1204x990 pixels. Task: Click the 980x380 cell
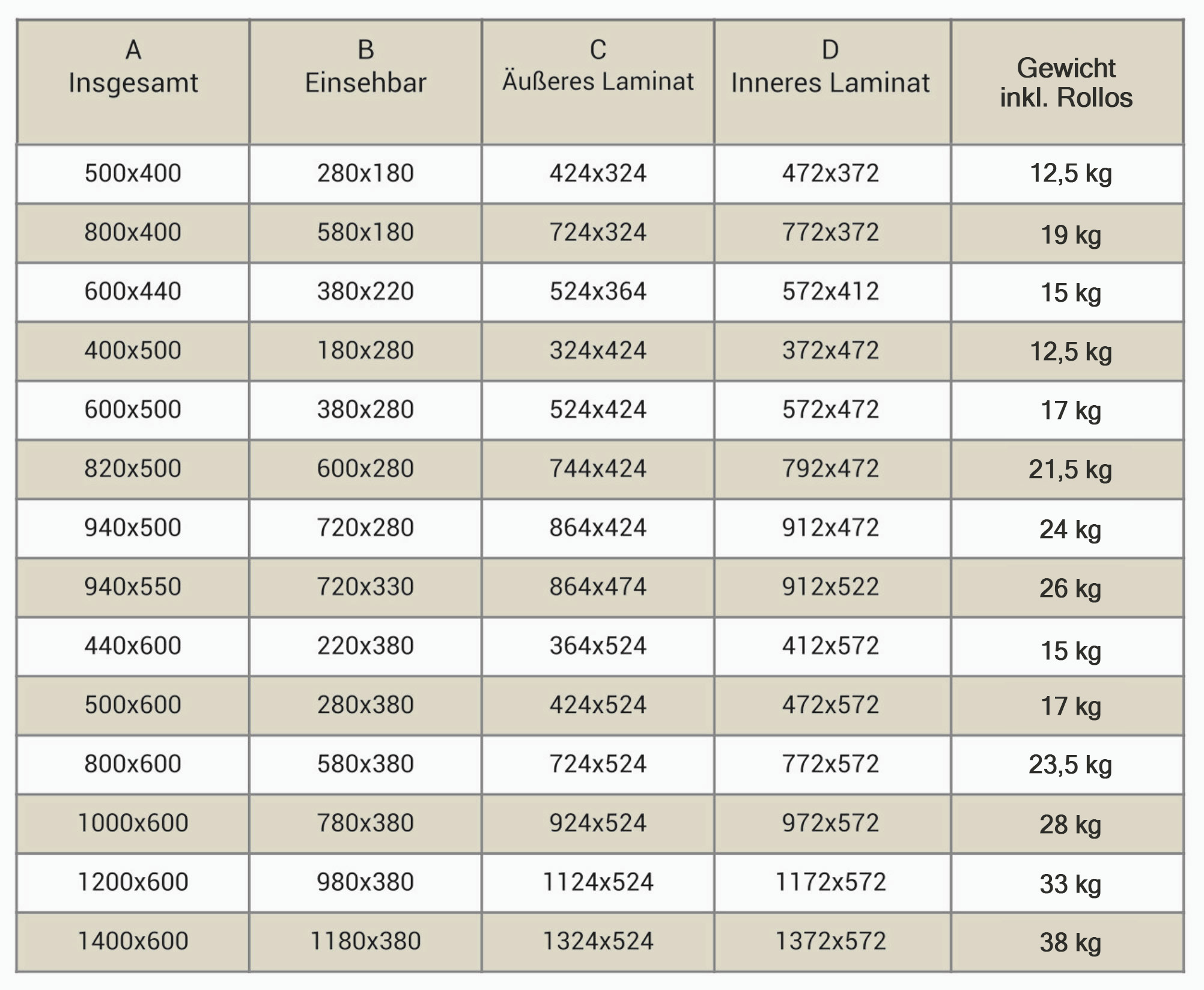tap(365, 882)
